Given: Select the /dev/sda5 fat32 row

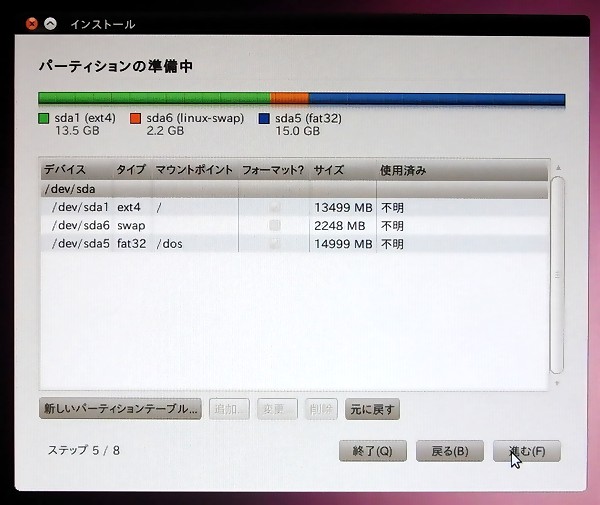Looking at the screenshot, I should pyautogui.click(x=294, y=243).
